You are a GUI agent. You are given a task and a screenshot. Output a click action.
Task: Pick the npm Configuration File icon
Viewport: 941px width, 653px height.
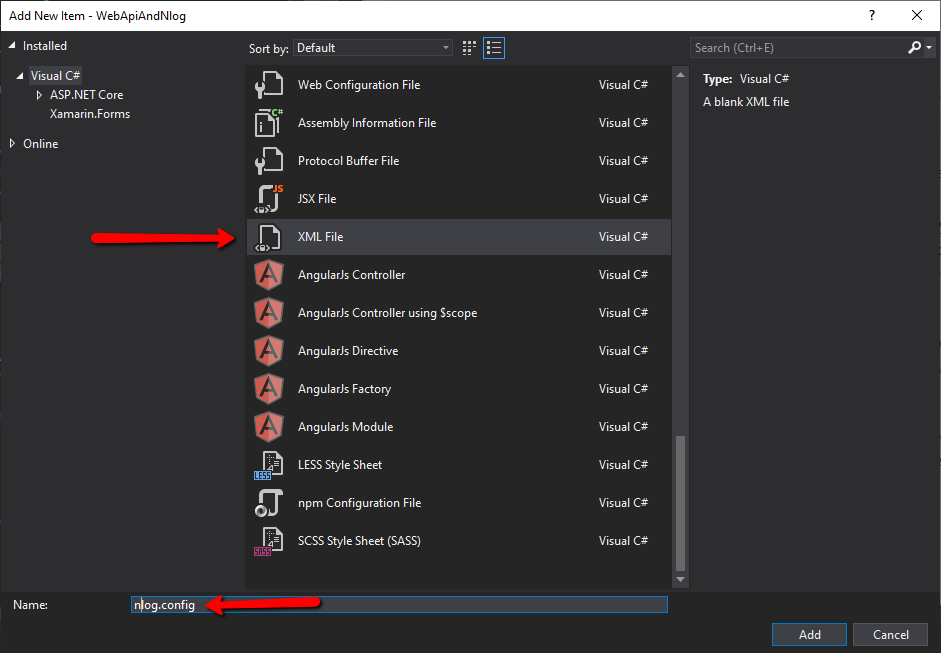[268, 503]
